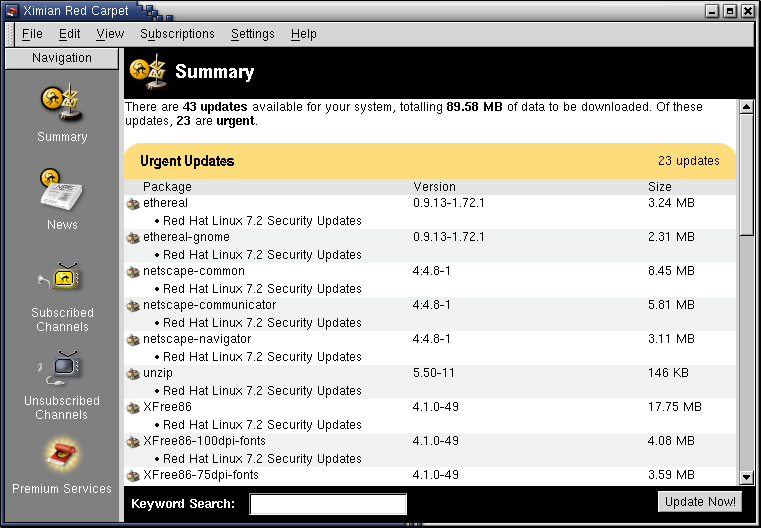Click the 23 updates count label
Screen dimensions: 761x528
[689, 161]
